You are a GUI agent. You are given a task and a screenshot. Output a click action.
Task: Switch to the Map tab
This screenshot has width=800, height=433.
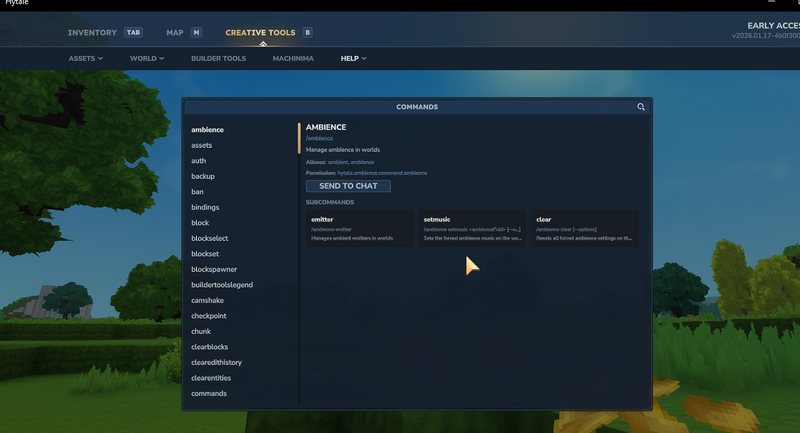[x=174, y=33]
